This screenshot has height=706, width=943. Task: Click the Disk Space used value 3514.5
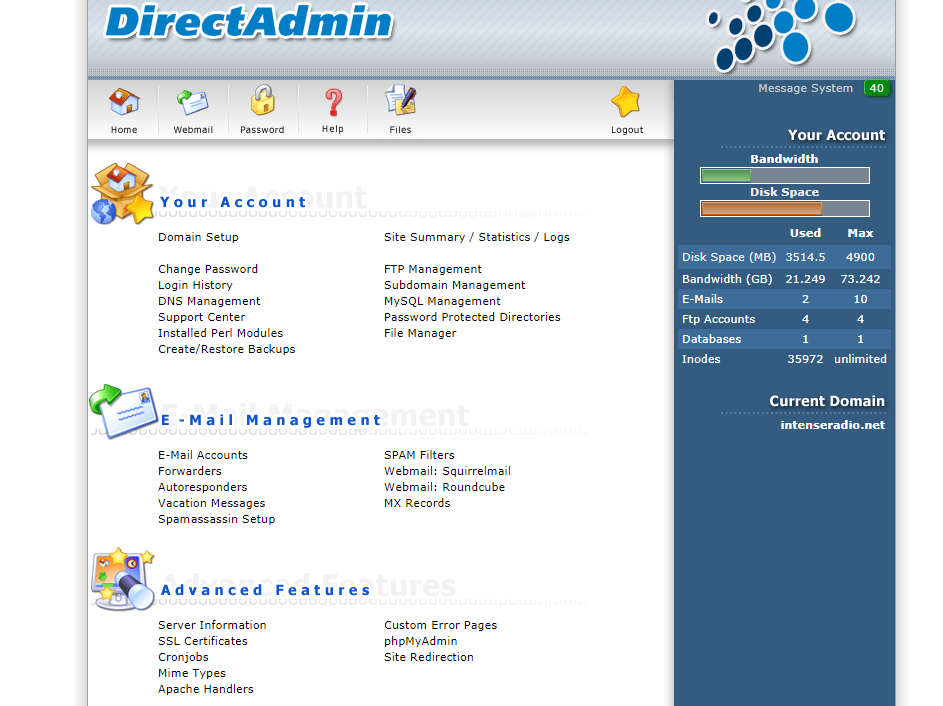tap(805, 257)
